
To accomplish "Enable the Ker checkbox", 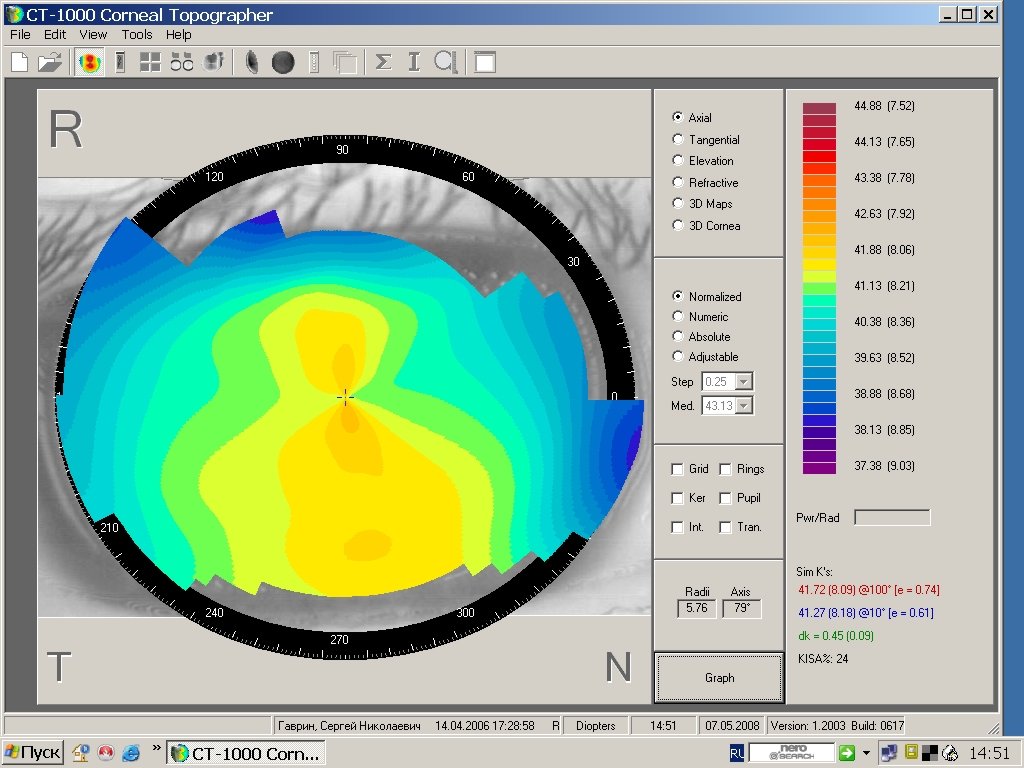I will (x=677, y=498).
